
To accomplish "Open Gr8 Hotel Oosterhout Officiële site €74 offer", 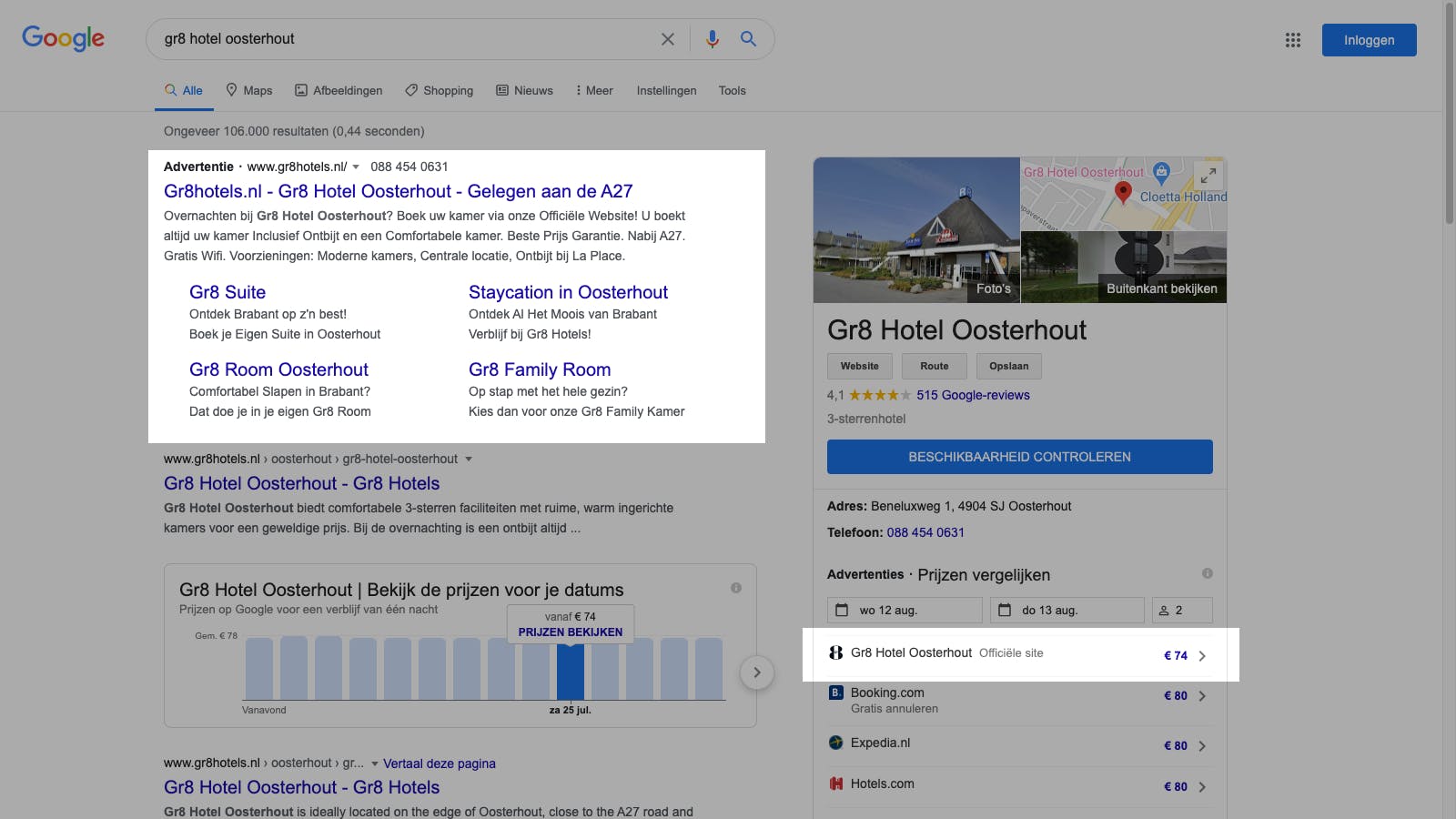I will [1020, 654].
